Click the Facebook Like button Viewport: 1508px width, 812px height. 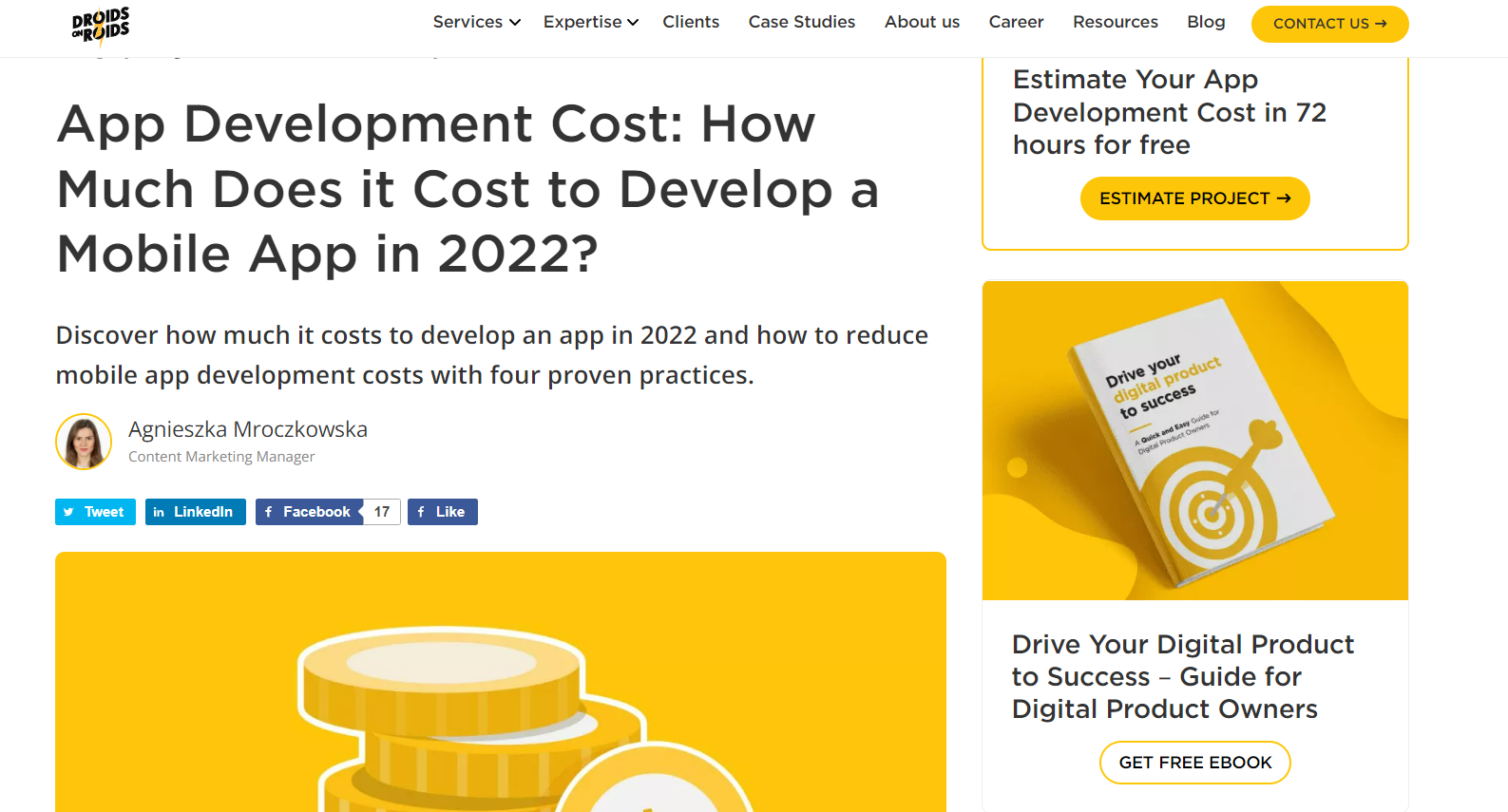[x=442, y=512]
